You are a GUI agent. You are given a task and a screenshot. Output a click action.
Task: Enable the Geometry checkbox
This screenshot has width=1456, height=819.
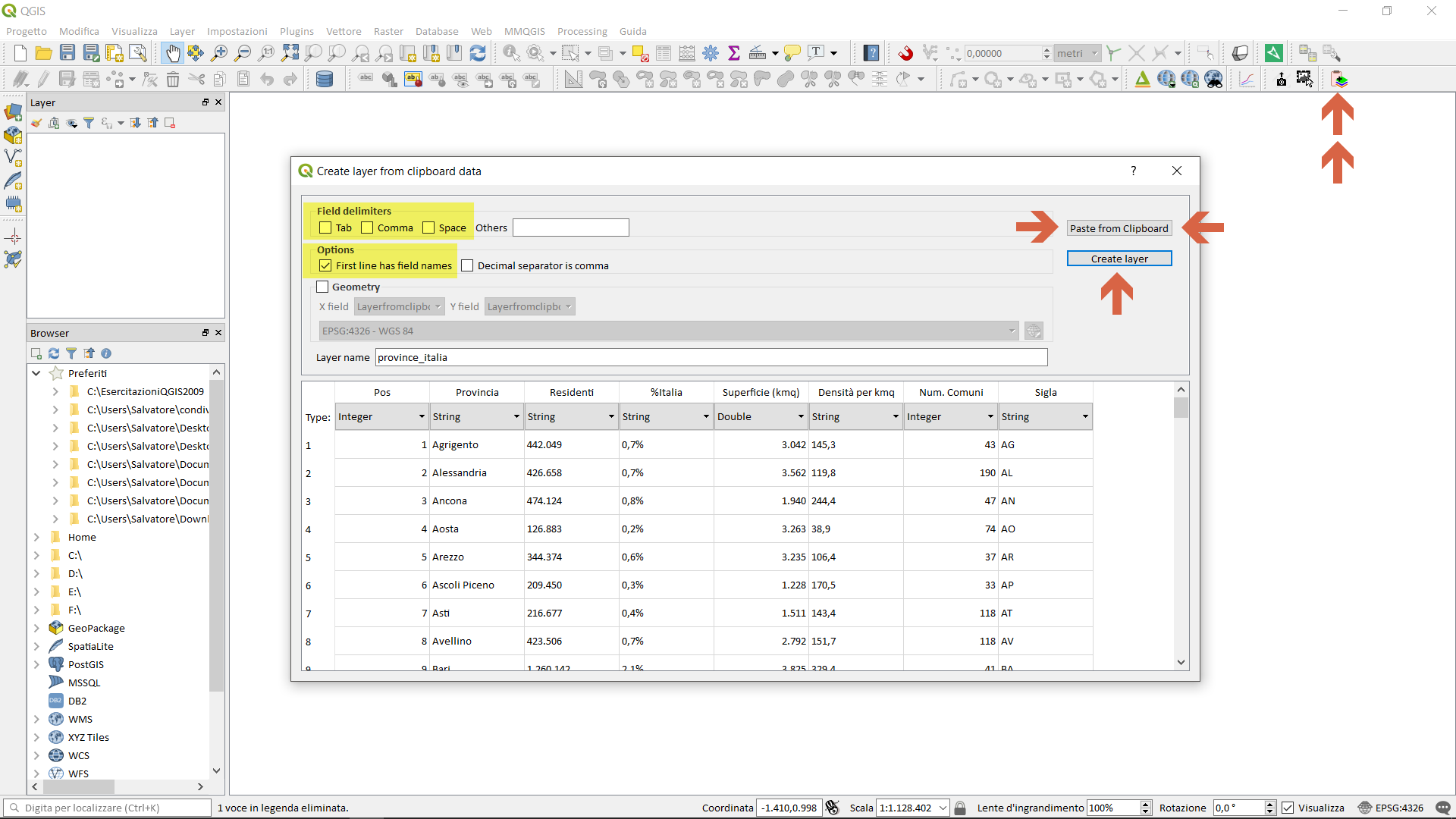pyautogui.click(x=323, y=287)
